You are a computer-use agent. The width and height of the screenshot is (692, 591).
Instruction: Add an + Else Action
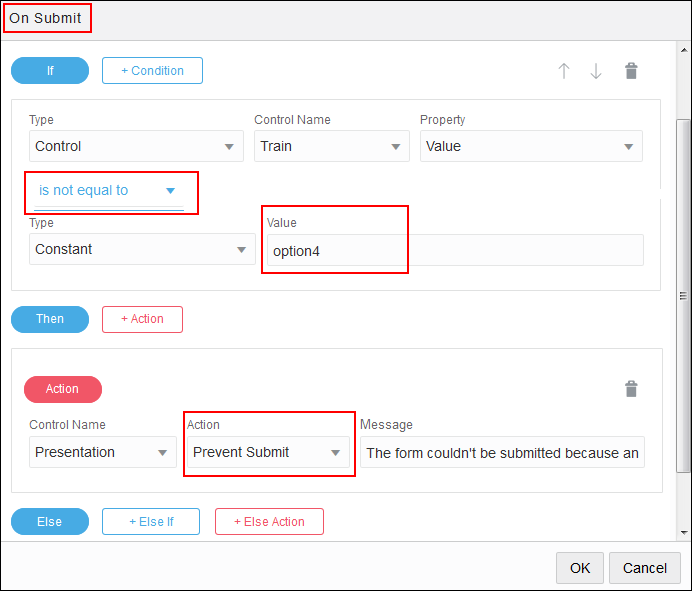pos(269,522)
